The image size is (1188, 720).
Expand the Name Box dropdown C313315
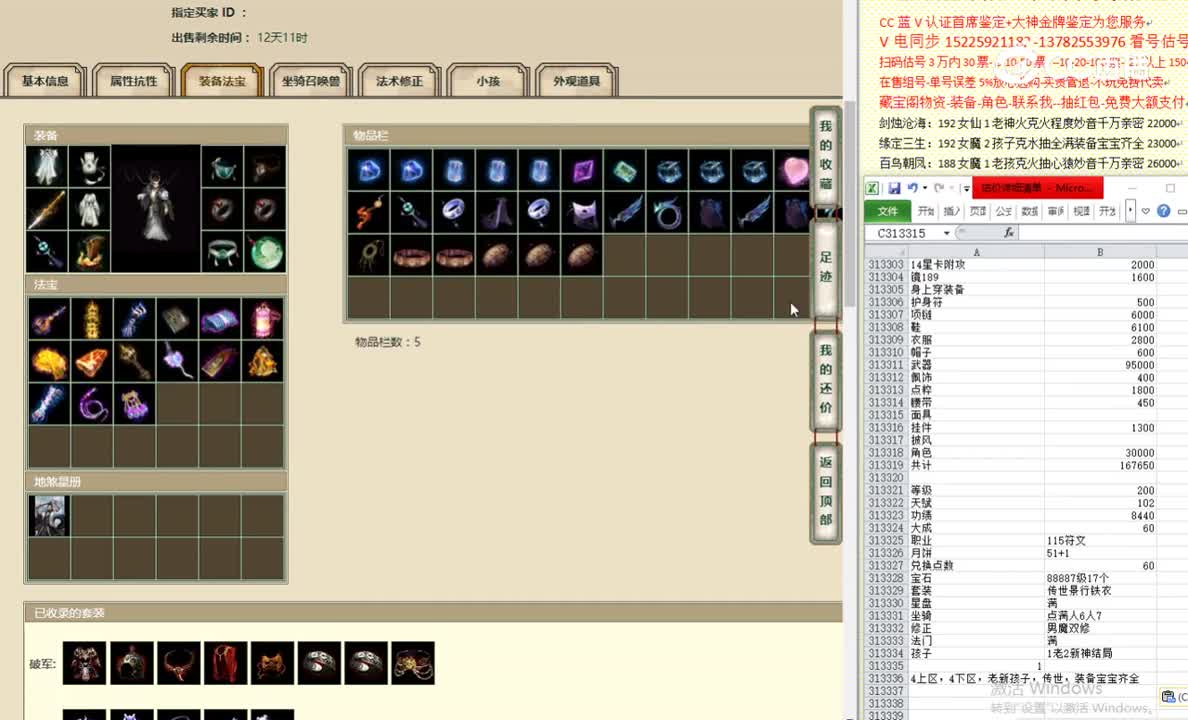pyautogui.click(x=947, y=233)
